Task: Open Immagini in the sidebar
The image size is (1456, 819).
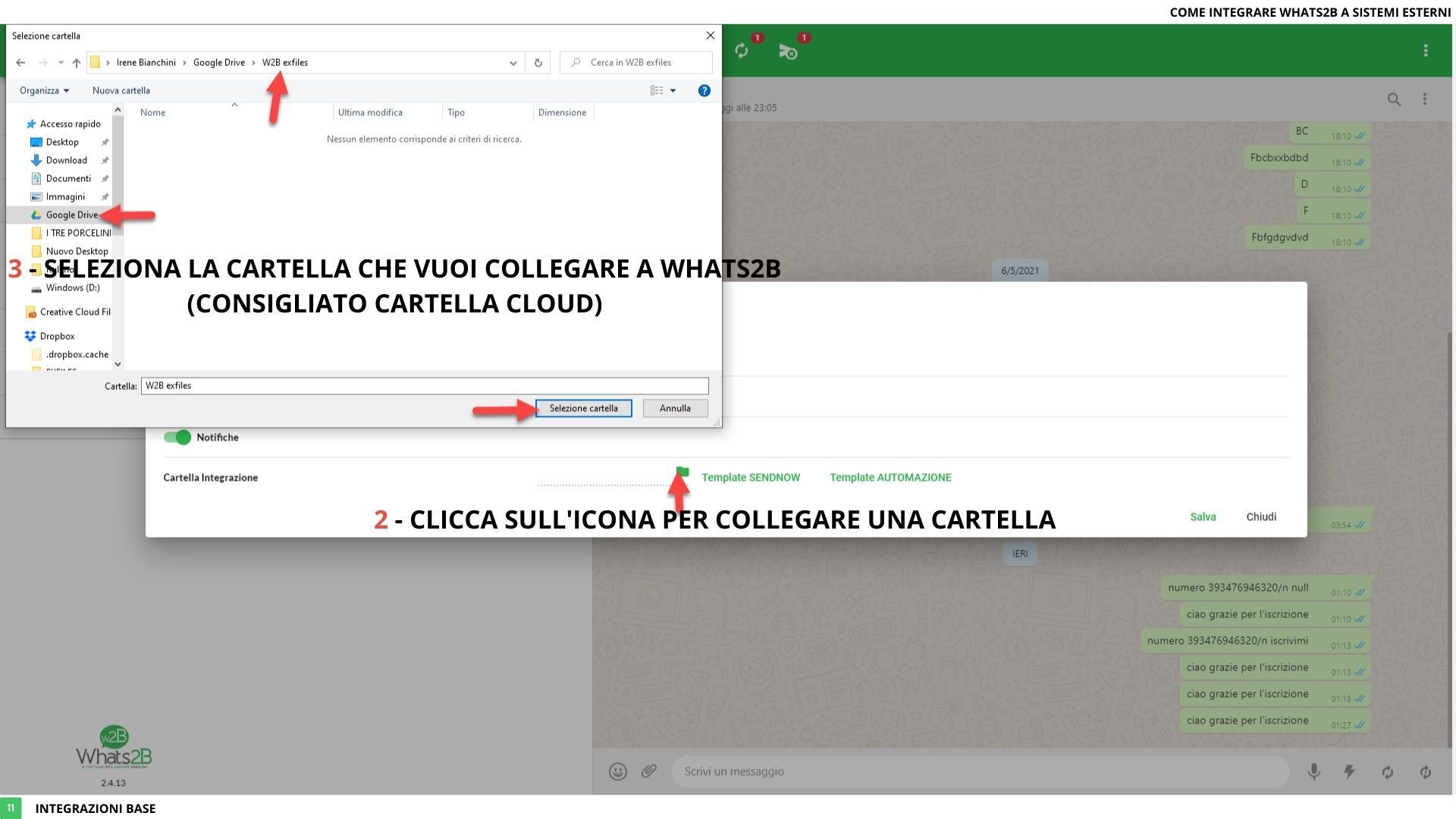Action: (x=65, y=196)
